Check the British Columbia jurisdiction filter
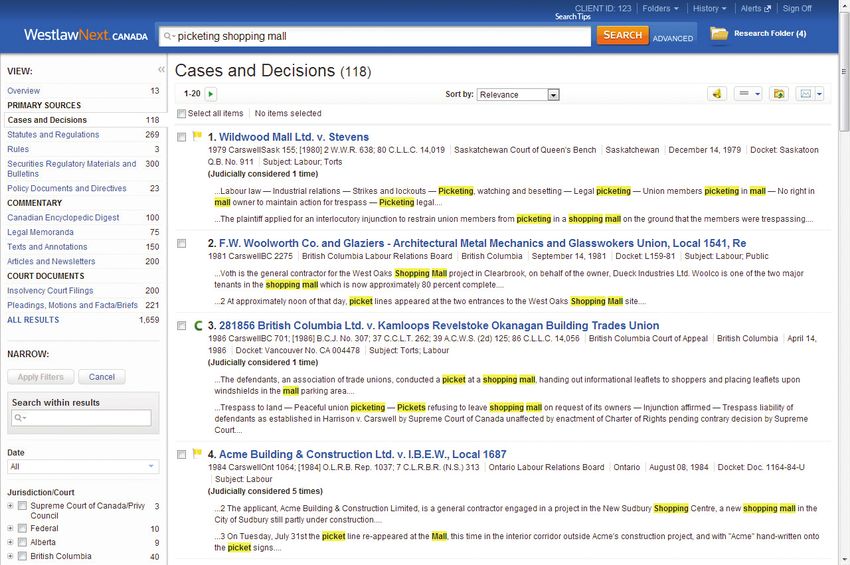The width and height of the screenshot is (850, 565). [22, 556]
